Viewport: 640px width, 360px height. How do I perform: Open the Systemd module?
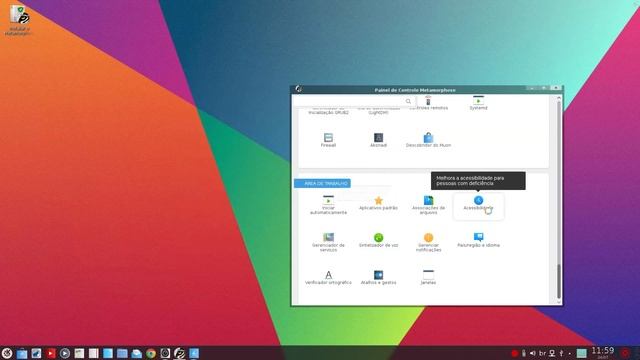click(x=478, y=103)
